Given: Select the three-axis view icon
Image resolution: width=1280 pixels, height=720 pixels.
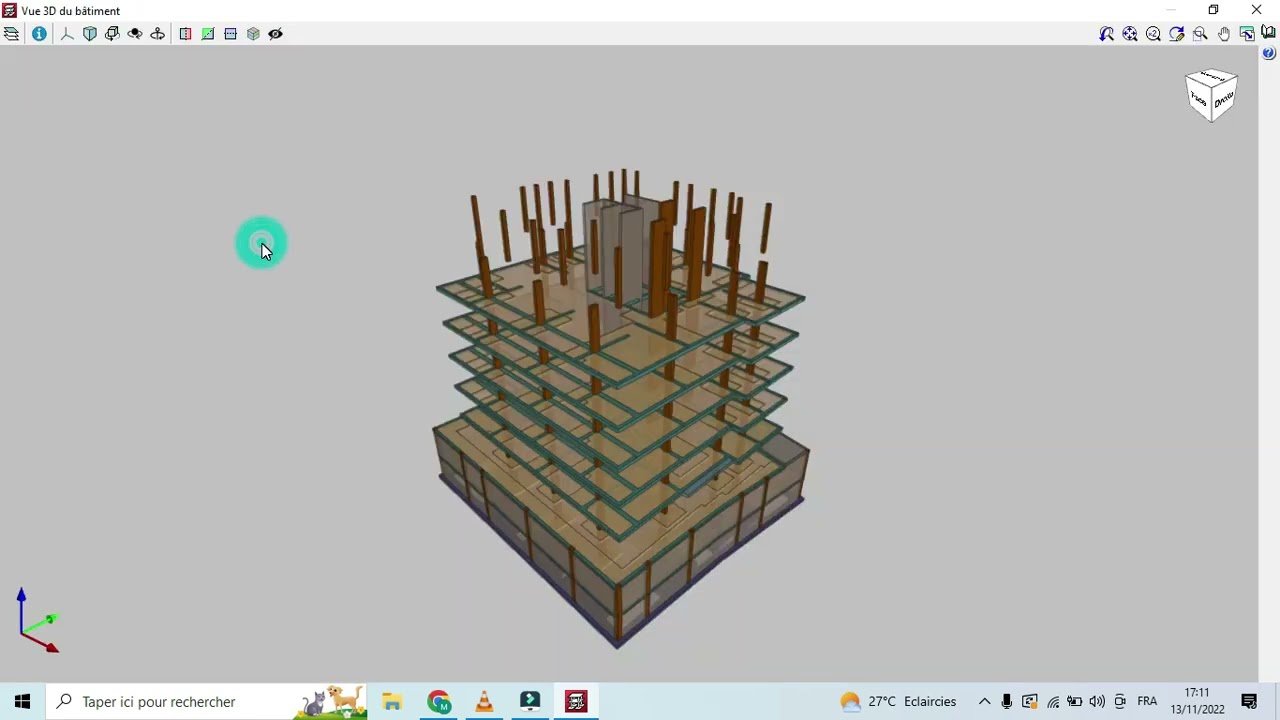Looking at the screenshot, I should [67, 34].
